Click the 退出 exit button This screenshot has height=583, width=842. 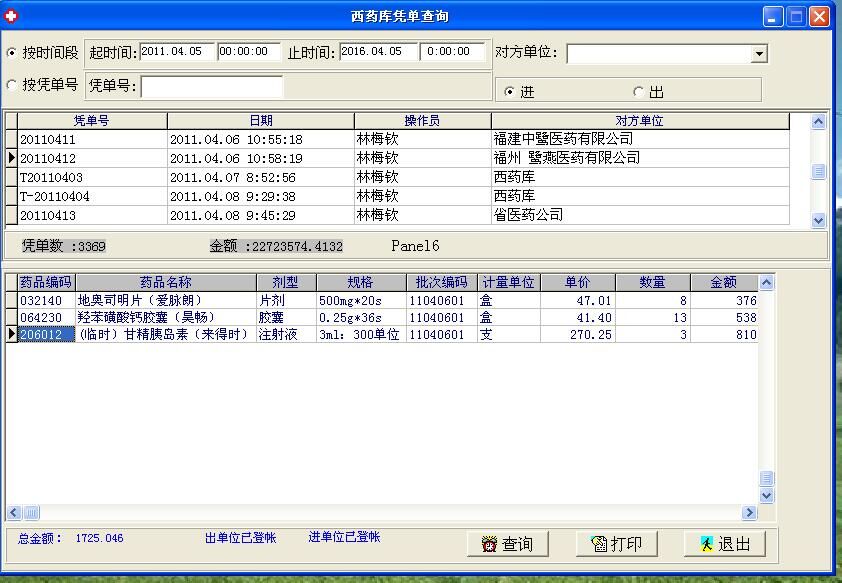pos(725,544)
